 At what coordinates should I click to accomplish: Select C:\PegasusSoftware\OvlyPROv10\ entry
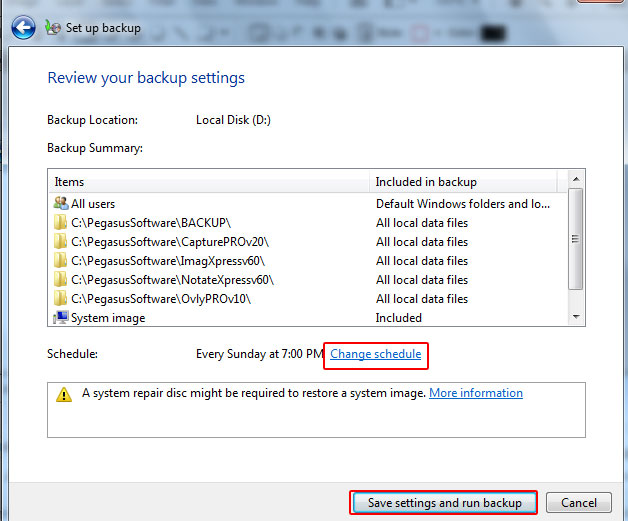(161, 299)
